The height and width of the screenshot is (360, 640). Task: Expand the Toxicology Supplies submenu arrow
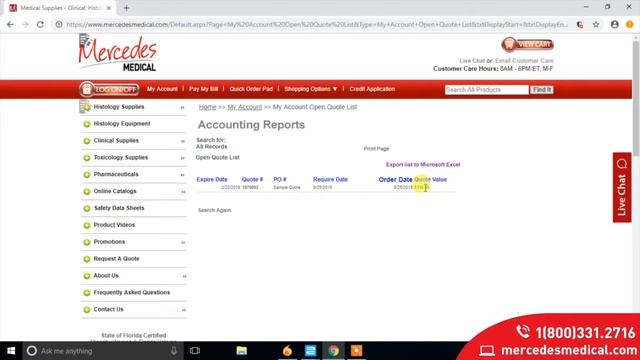(182, 158)
